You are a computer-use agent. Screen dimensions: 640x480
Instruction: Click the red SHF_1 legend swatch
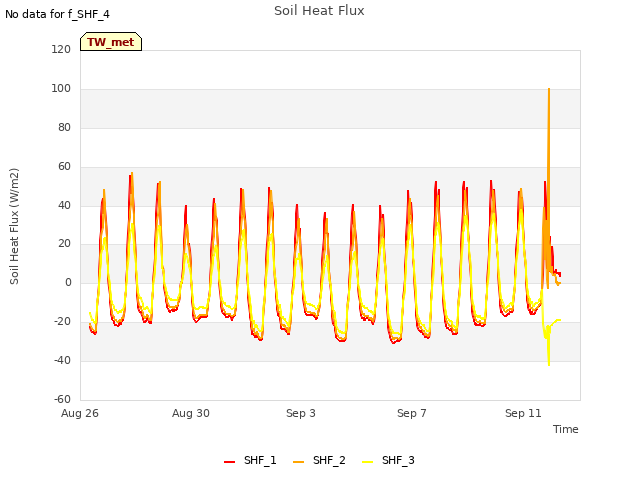click(x=229, y=462)
